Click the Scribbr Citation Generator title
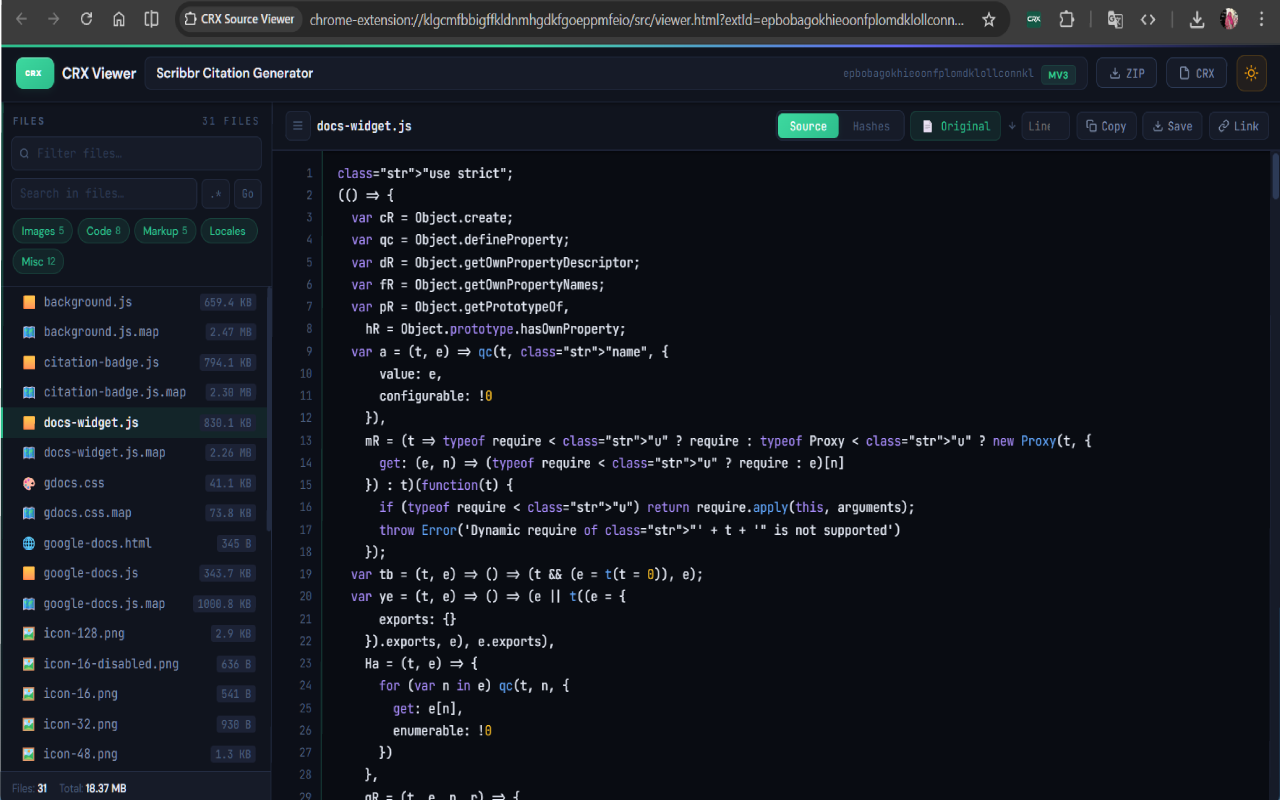This screenshot has width=1280, height=800. click(x=235, y=73)
